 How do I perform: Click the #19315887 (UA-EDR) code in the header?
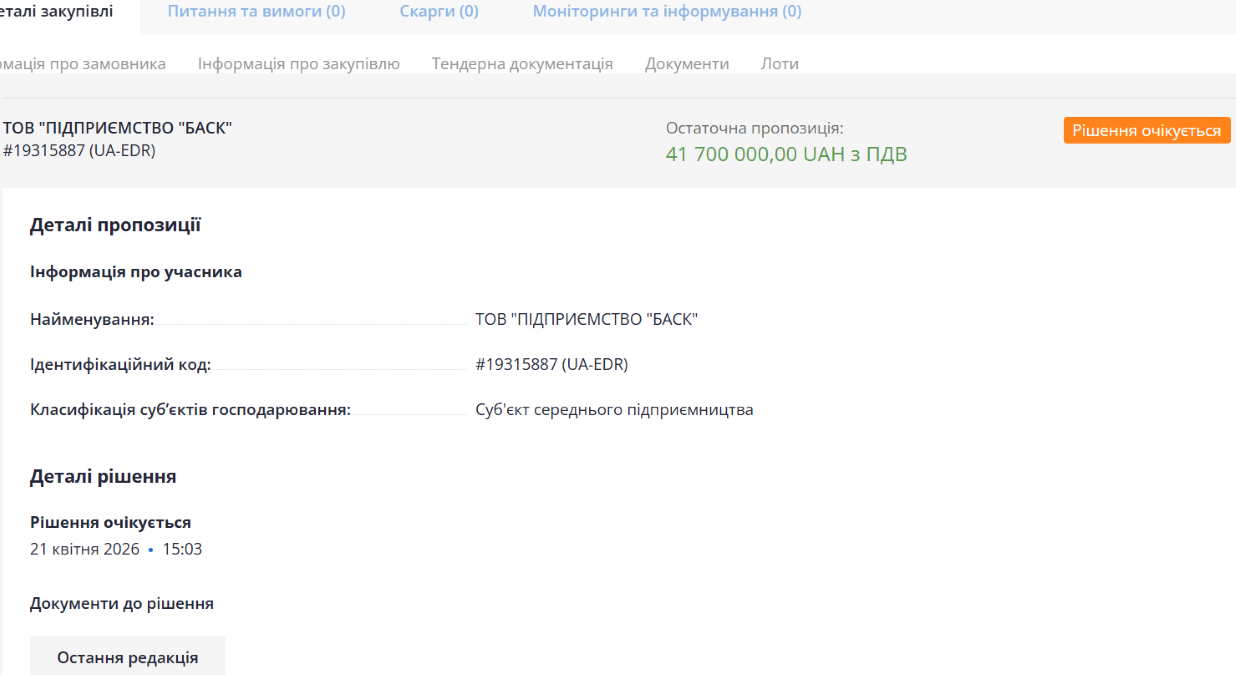click(x=79, y=150)
